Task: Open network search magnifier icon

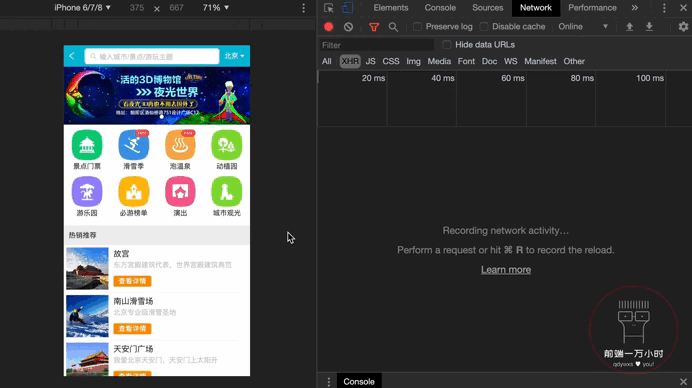Action: [393, 27]
